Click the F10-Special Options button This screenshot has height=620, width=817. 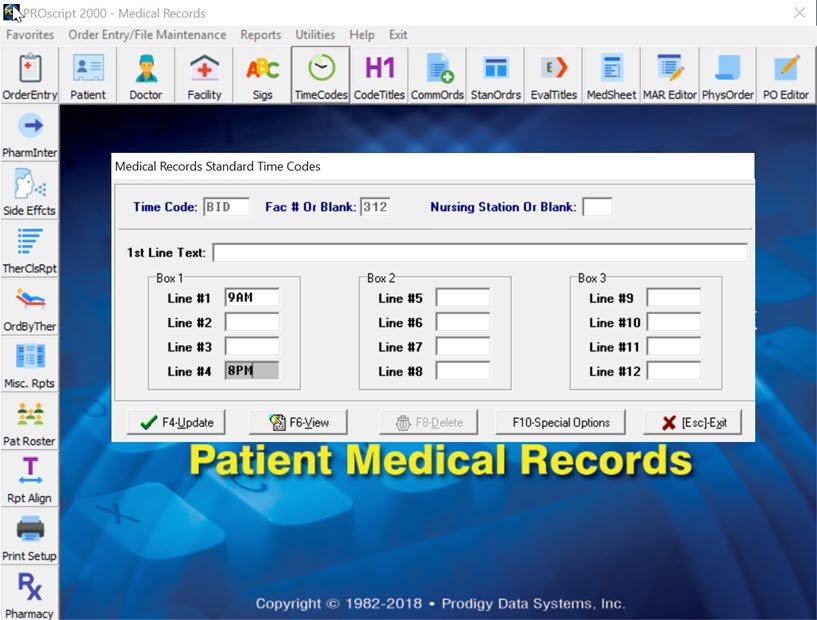pyautogui.click(x=561, y=422)
